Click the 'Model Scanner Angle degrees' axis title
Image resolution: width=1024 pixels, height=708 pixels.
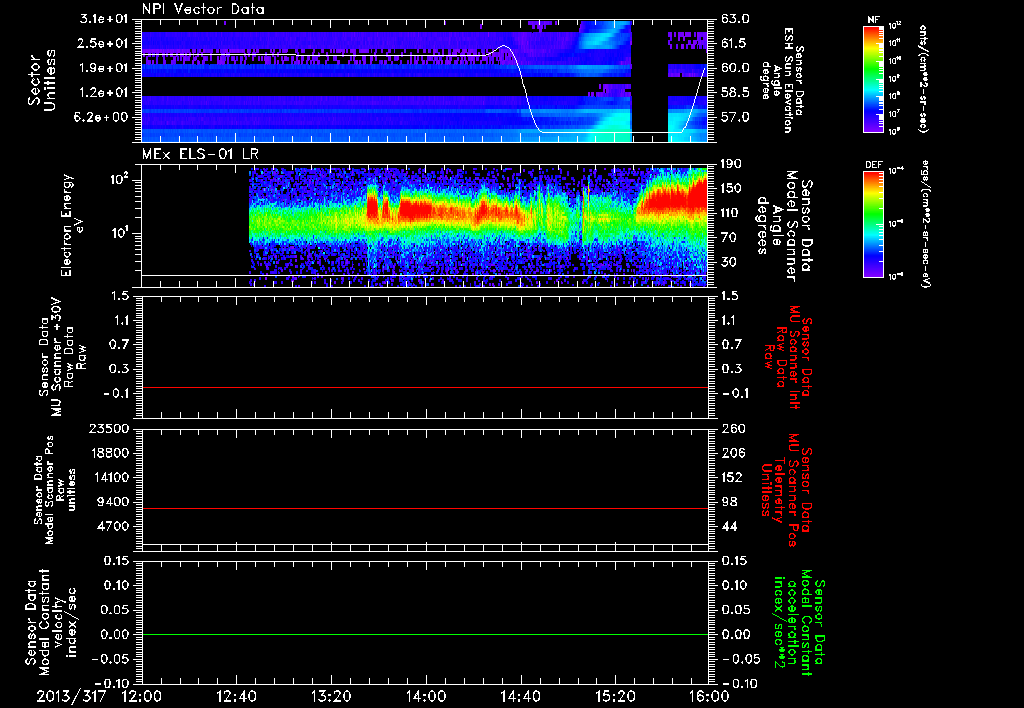pyautogui.click(x=783, y=226)
